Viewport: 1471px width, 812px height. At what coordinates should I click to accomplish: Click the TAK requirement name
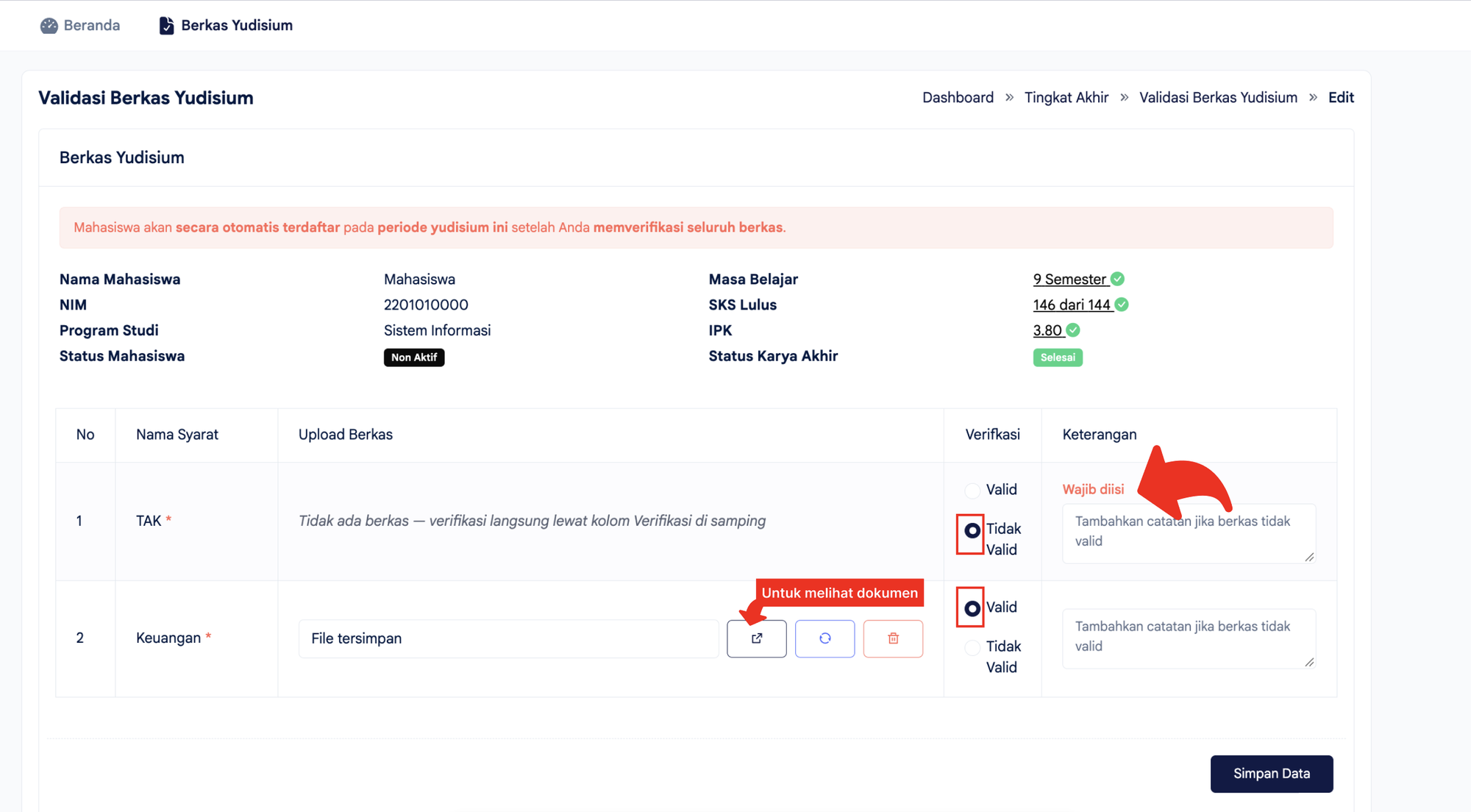[x=149, y=521]
